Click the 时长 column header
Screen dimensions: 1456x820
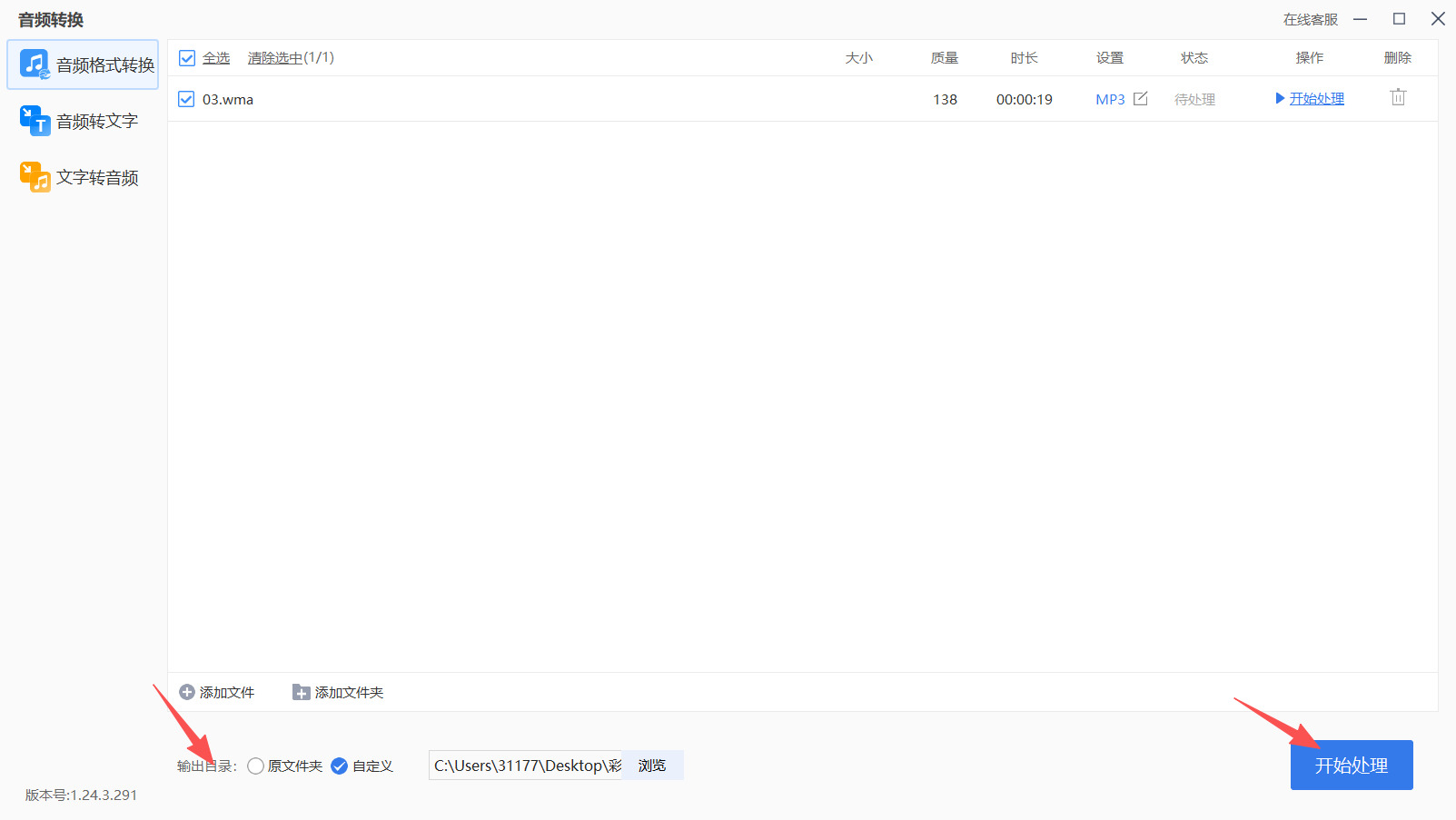pos(1025,58)
